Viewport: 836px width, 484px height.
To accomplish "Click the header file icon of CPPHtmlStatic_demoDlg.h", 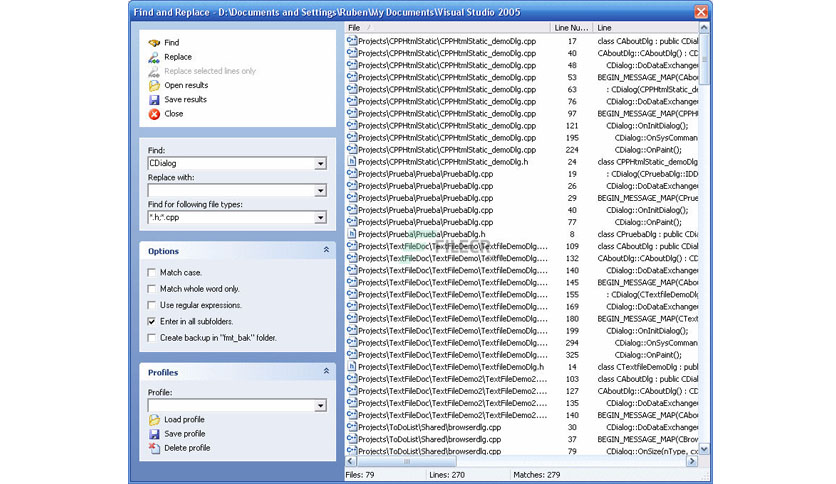I will click(352, 162).
